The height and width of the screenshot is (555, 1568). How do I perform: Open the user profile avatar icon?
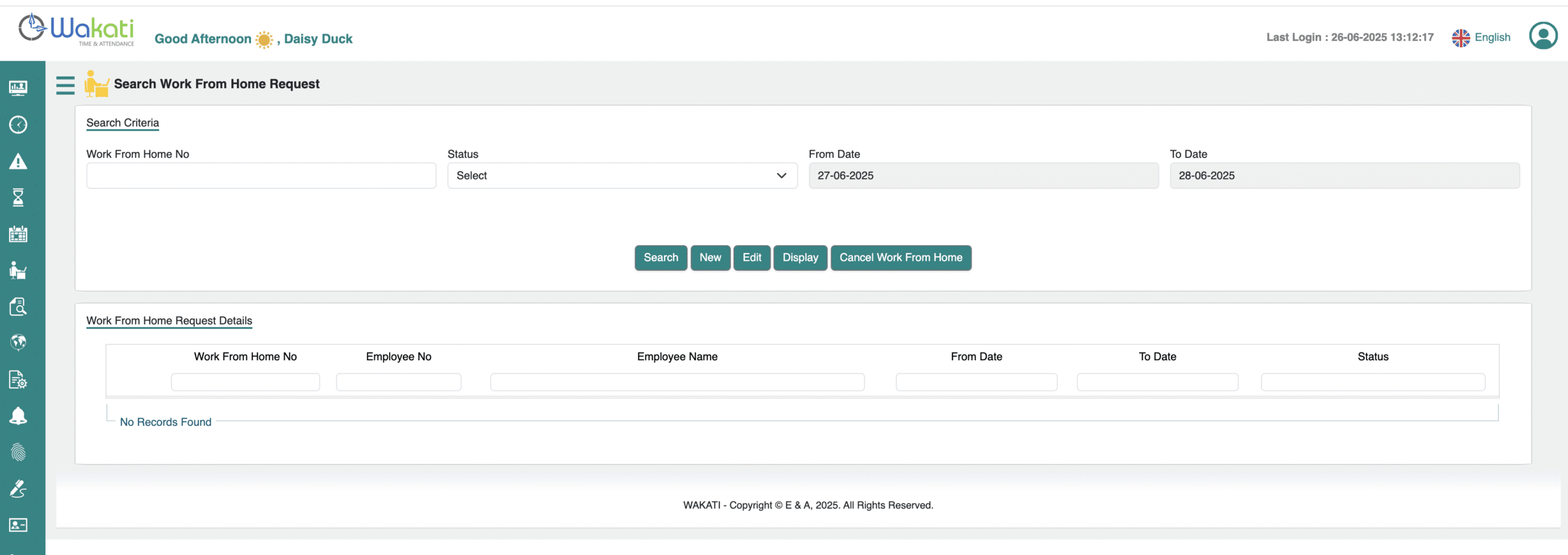click(x=1543, y=36)
